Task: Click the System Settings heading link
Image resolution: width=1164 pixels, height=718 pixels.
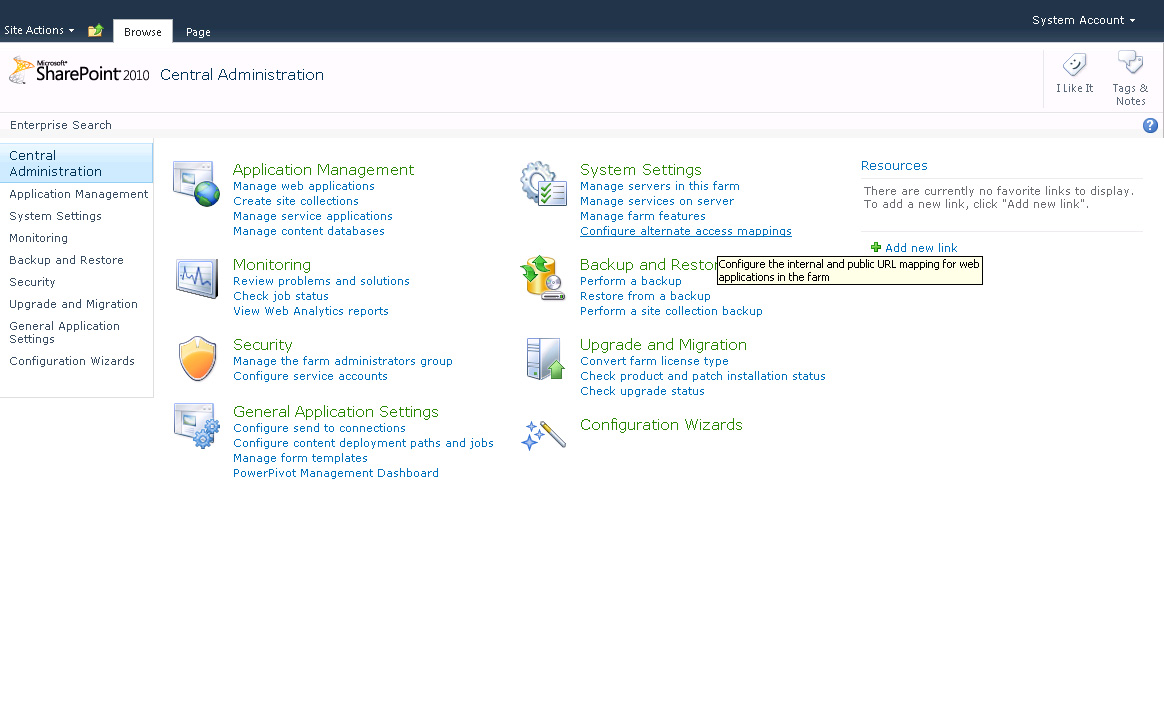Action: point(641,170)
